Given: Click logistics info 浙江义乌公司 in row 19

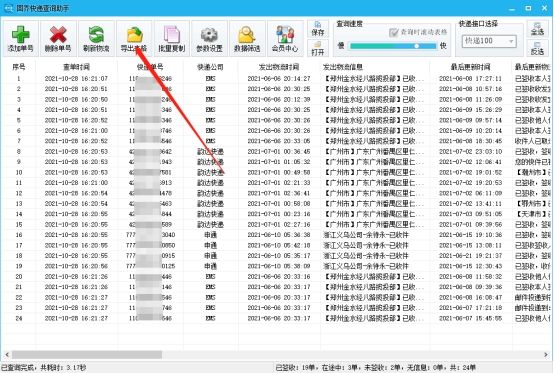Looking at the screenshot, I should click(366, 266).
